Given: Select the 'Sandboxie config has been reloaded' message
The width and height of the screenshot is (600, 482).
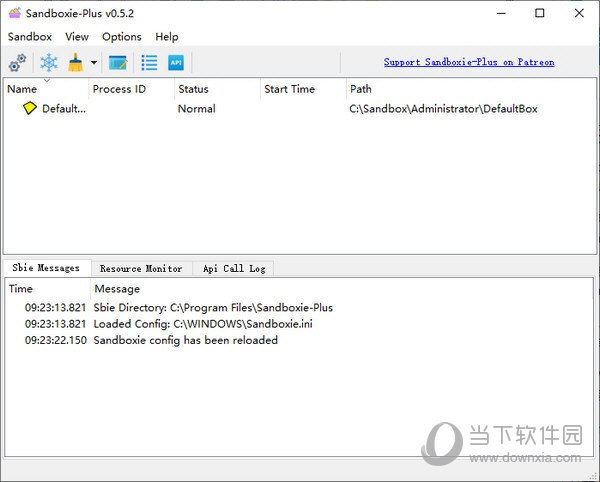Looking at the screenshot, I should point(185,340).
